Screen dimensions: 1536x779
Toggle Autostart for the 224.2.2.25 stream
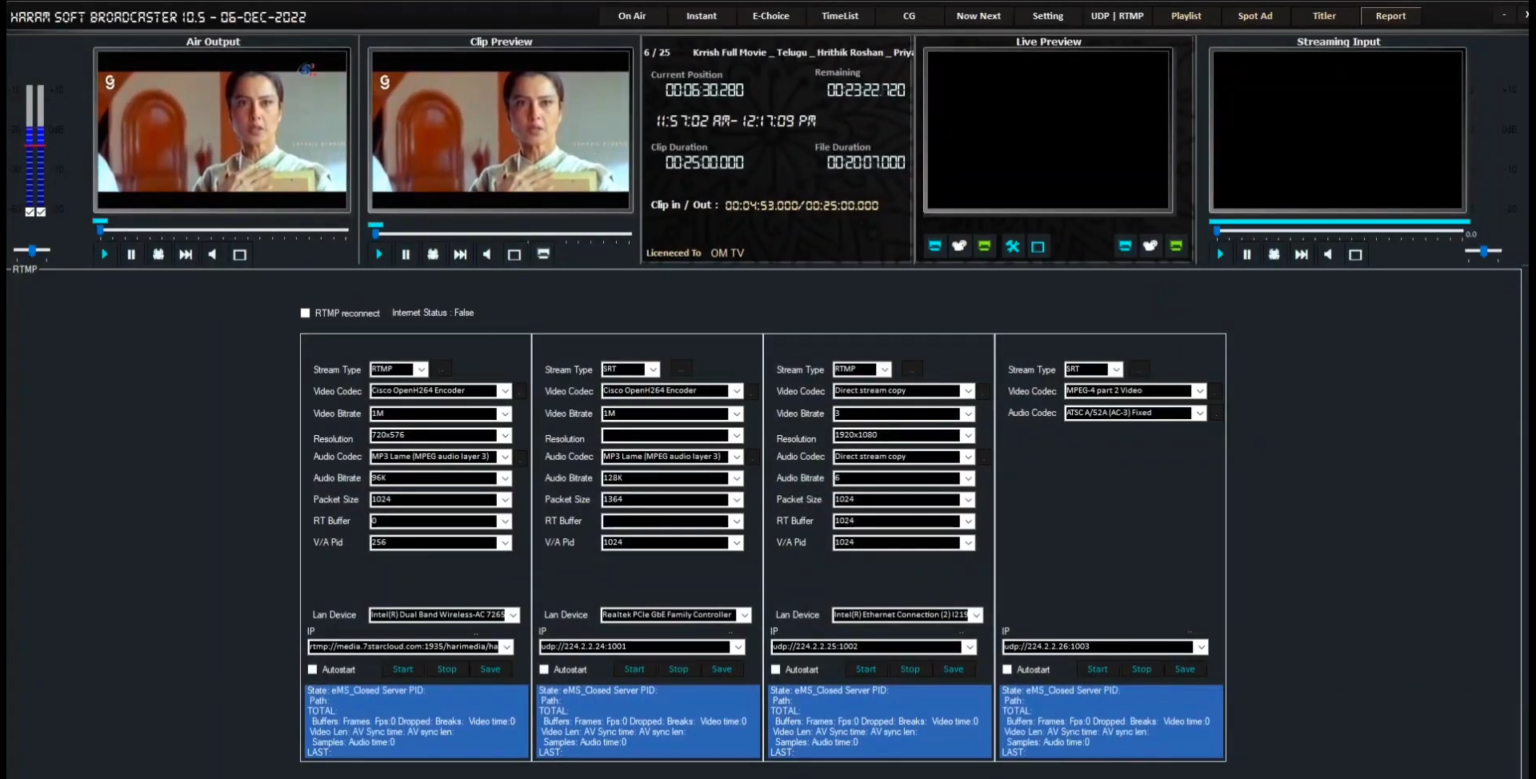(x=776, y=670)
